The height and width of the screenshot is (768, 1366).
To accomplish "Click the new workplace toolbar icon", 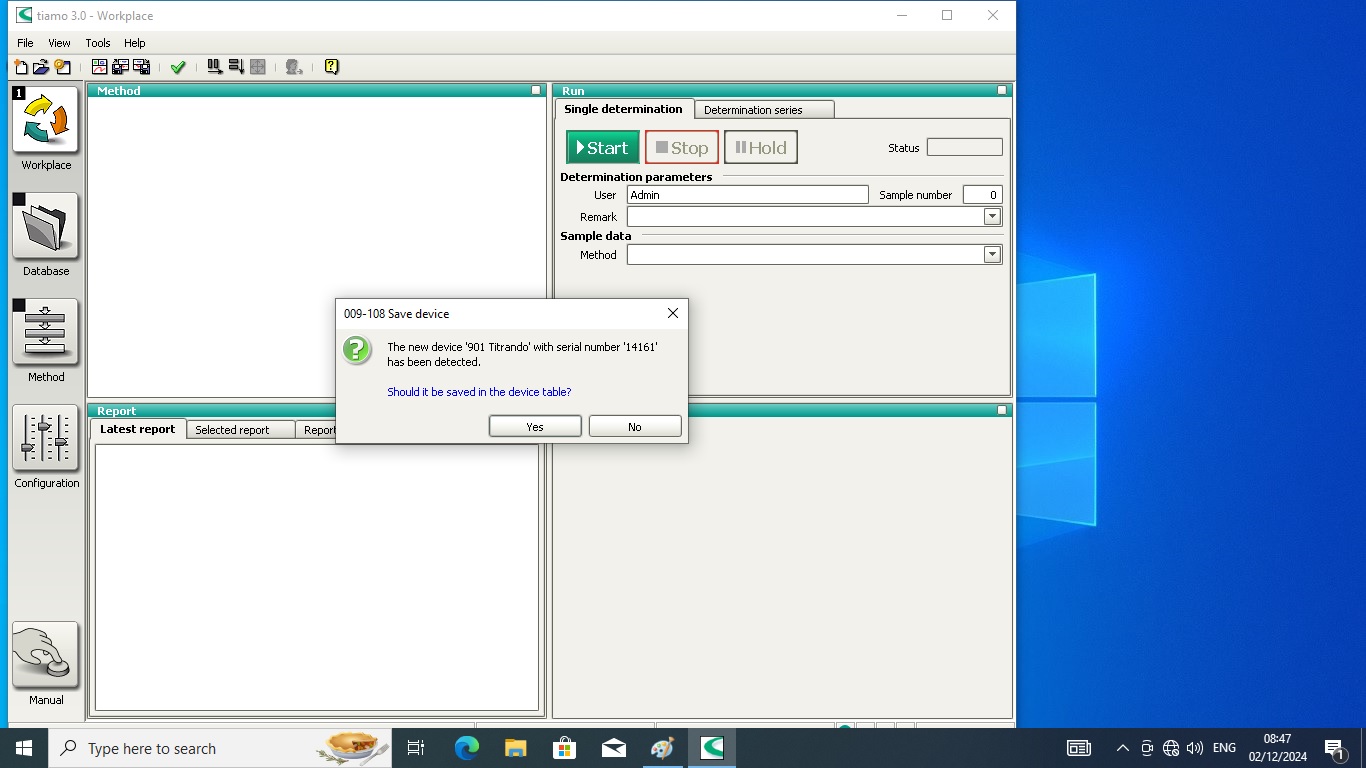I will pos(20,67).
